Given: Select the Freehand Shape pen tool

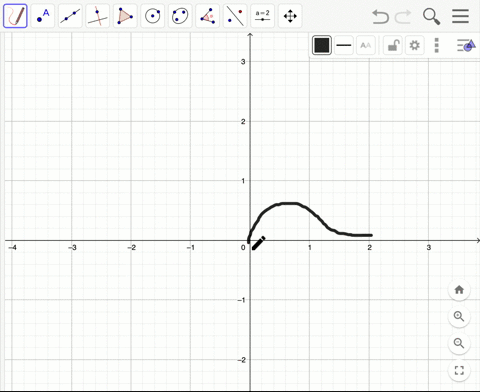Looking at the screenshot, I should pos(15,16).
